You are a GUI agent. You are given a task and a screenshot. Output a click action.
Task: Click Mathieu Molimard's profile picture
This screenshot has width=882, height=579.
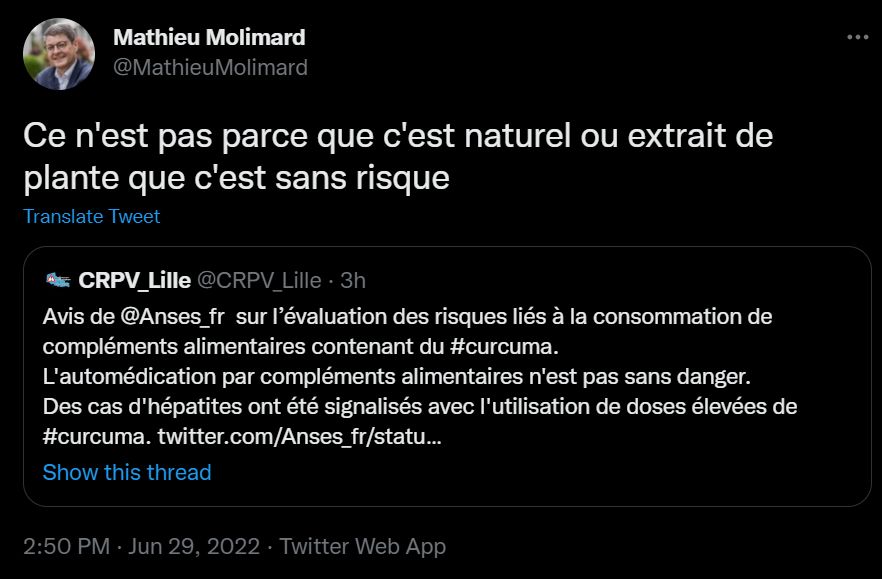click(x=58, y=54)
